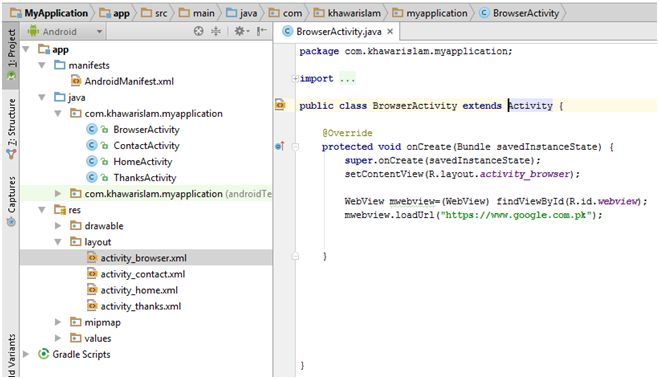The image size is (659, 379).
Task: Open the Captures side tool tab
Action: [11, 201]
